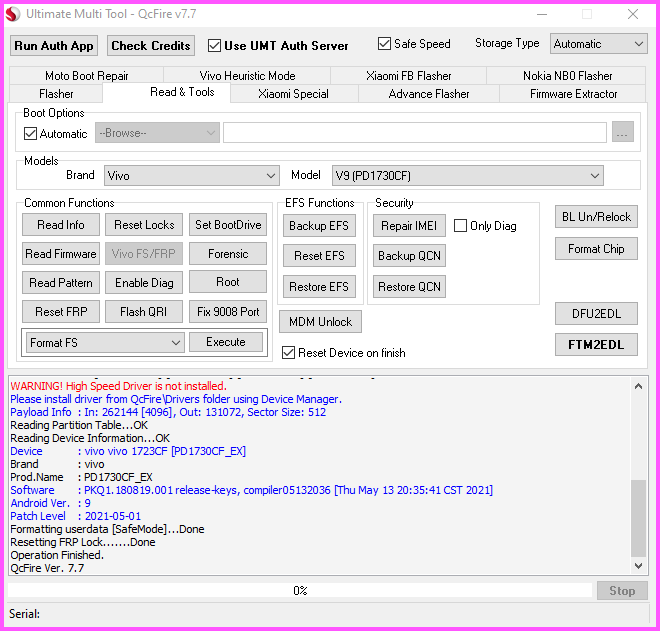Click the DFU2EDL button
This screenshot has width=660, height=631.
pos(596,314)
